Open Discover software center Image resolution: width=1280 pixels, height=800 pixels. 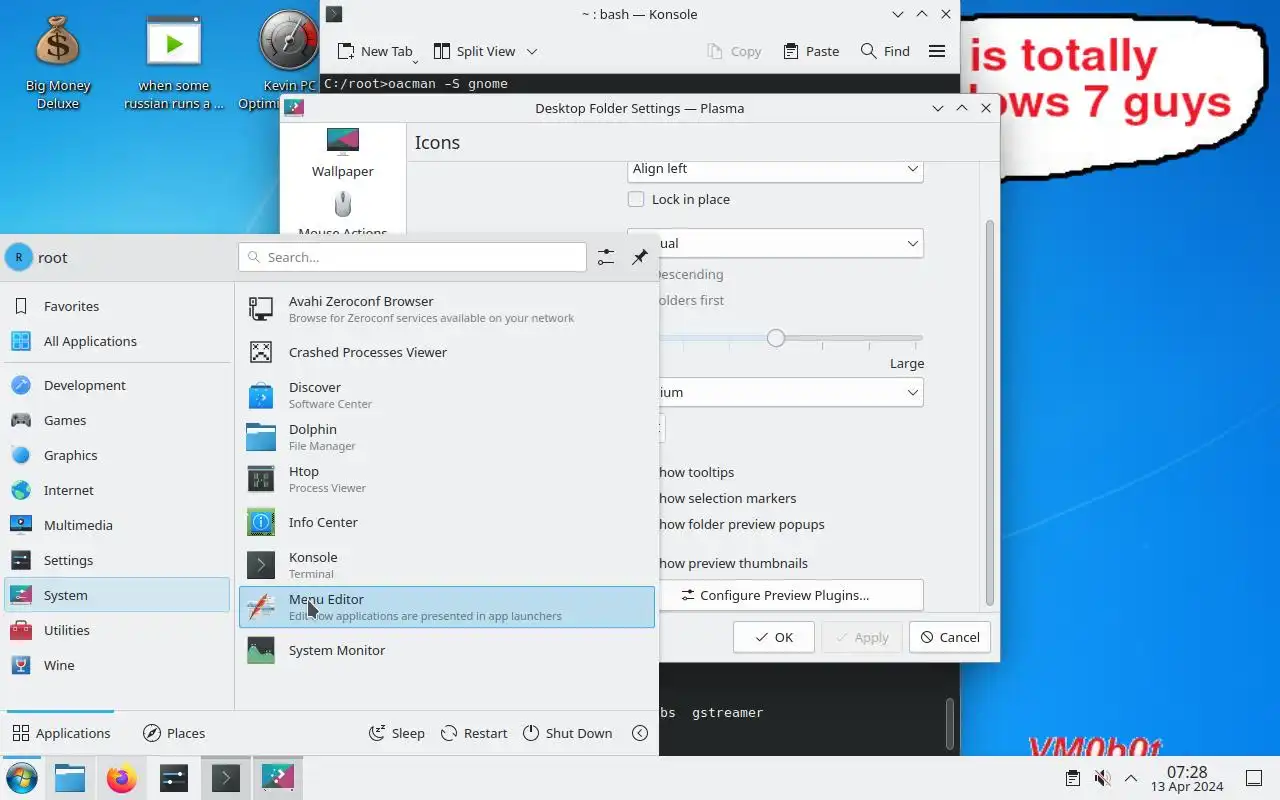coord(446,395)
